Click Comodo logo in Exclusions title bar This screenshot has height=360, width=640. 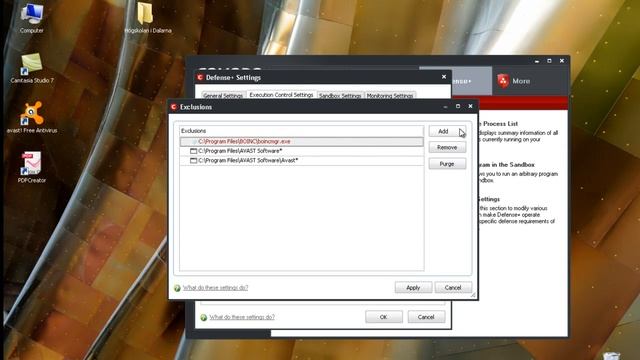174,107
